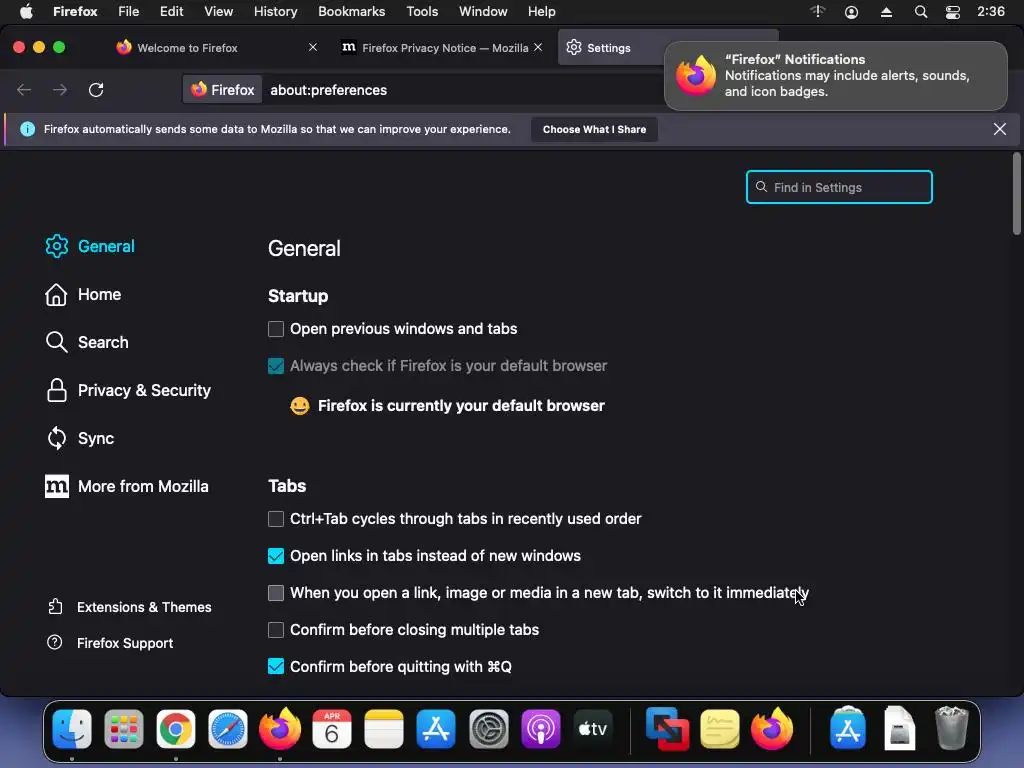Go forward with the forward arrow
Screen dimensions: 1024x768
60,90
